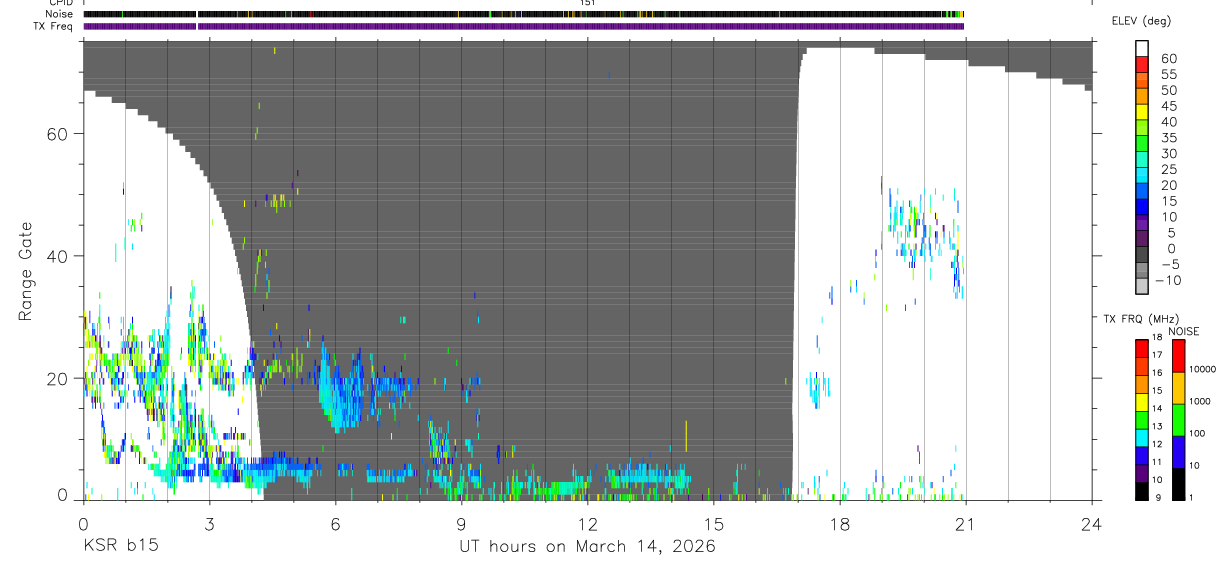Select the black bottom segment of TX FRQ bar
Image resolution: width=1228 pixels, height=567 pixels.
[x=1142, y=491]
